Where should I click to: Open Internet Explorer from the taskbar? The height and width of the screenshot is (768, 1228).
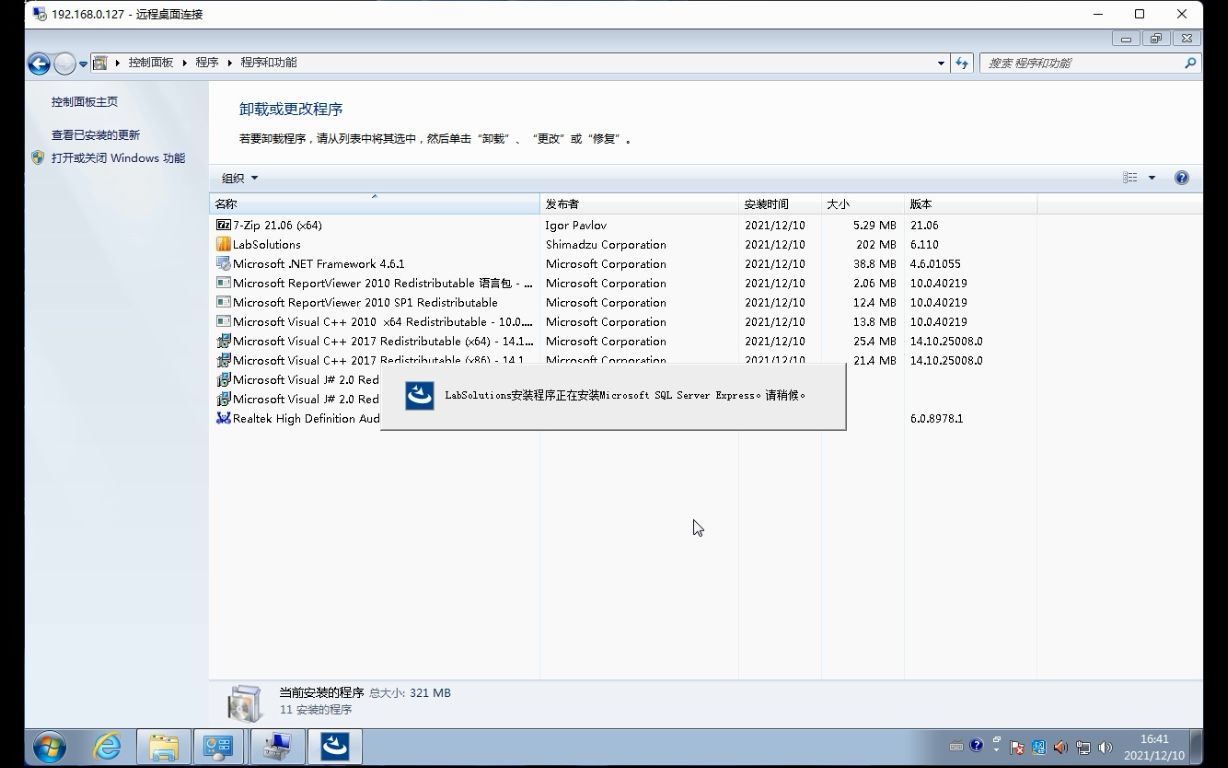tap(106, 746)
